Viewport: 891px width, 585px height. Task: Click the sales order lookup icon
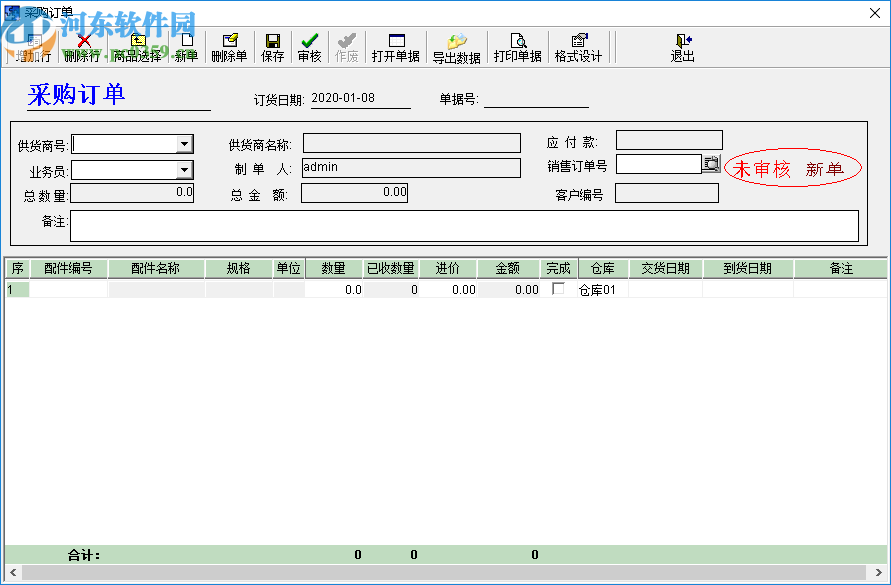(x=711, y=164)
